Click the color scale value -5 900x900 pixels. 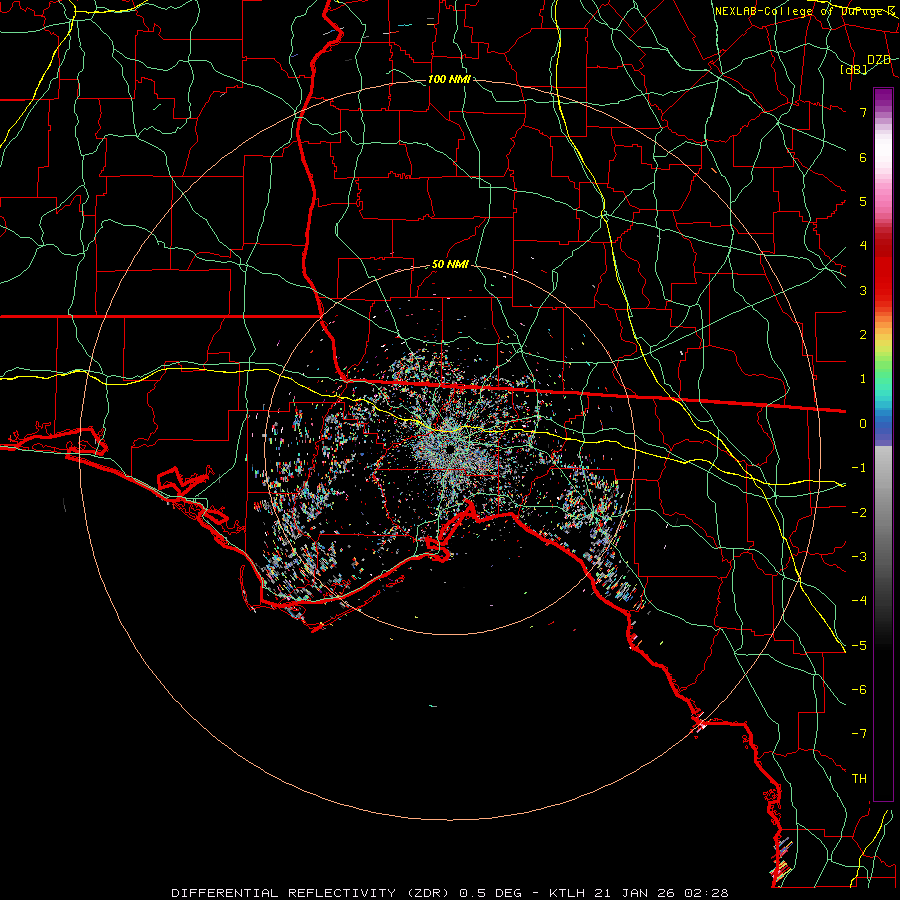tap(859, 646)
